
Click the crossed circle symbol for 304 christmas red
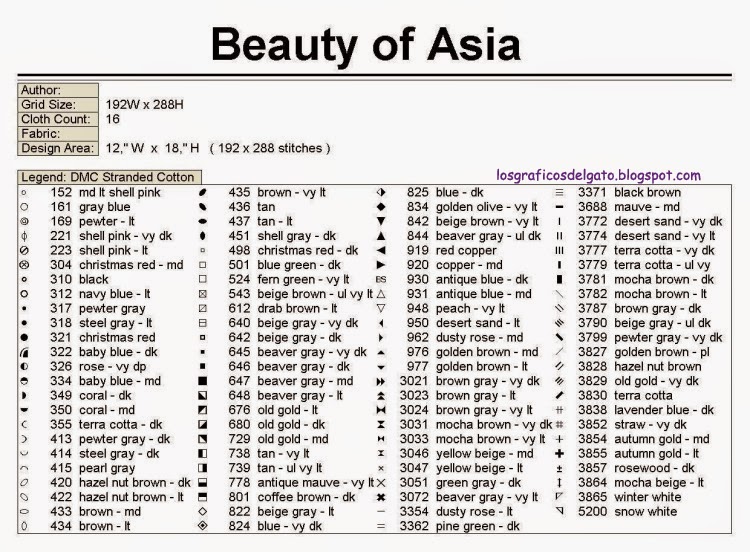coord(24,265)
